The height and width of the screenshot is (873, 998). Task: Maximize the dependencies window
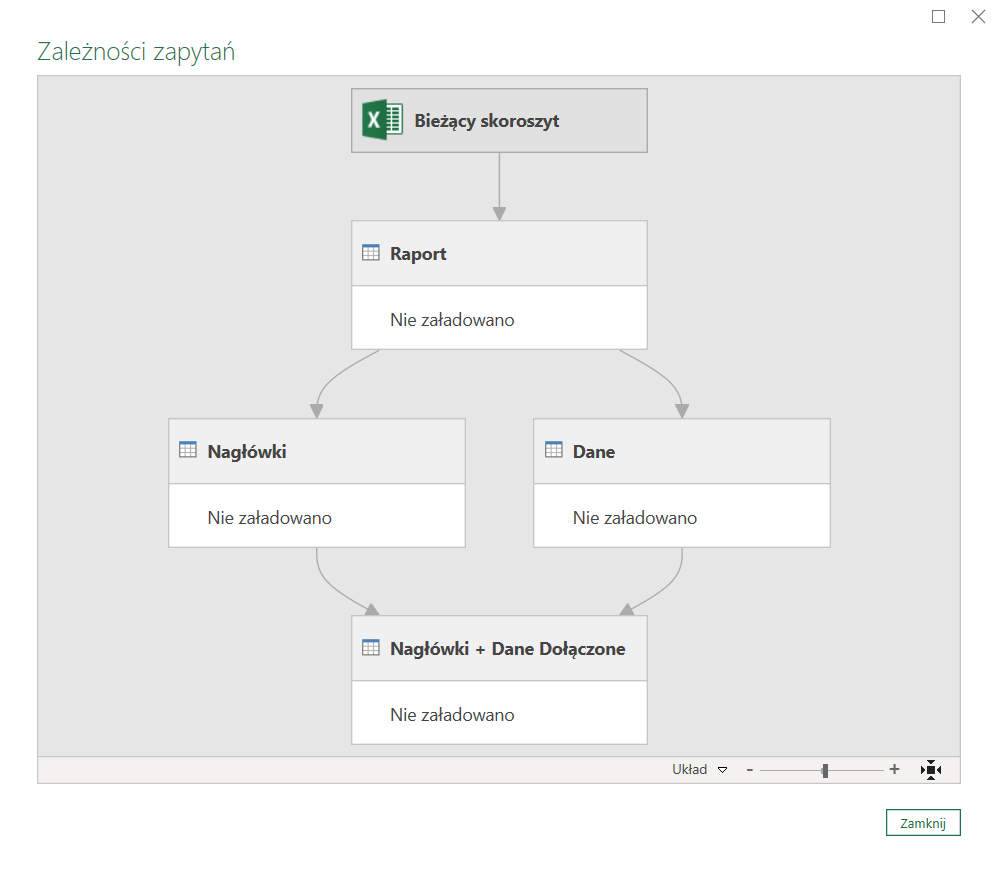pyautogui.click(x=938, y=16)
